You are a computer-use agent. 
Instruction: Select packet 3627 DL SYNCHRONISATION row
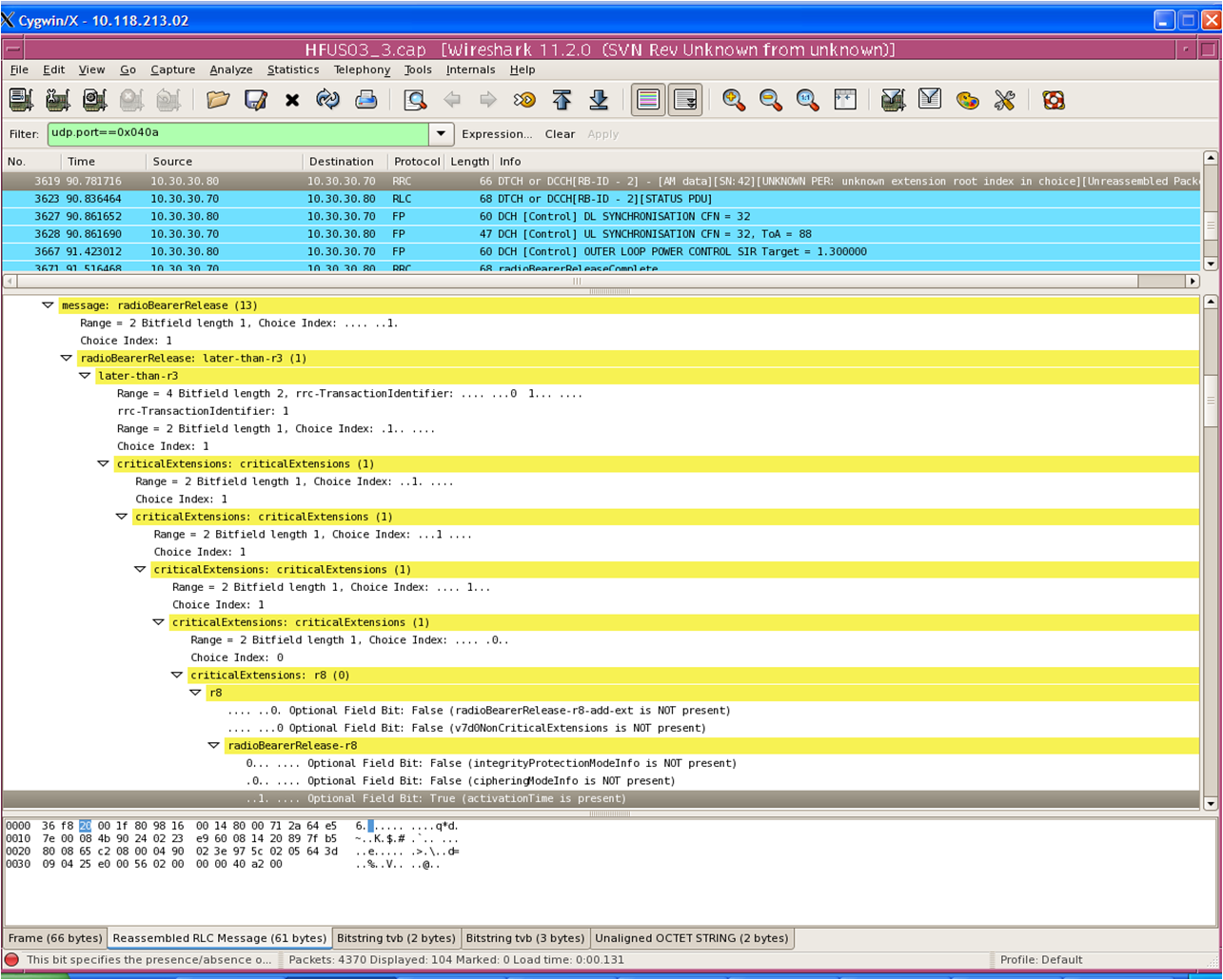[x=602, y=216]
